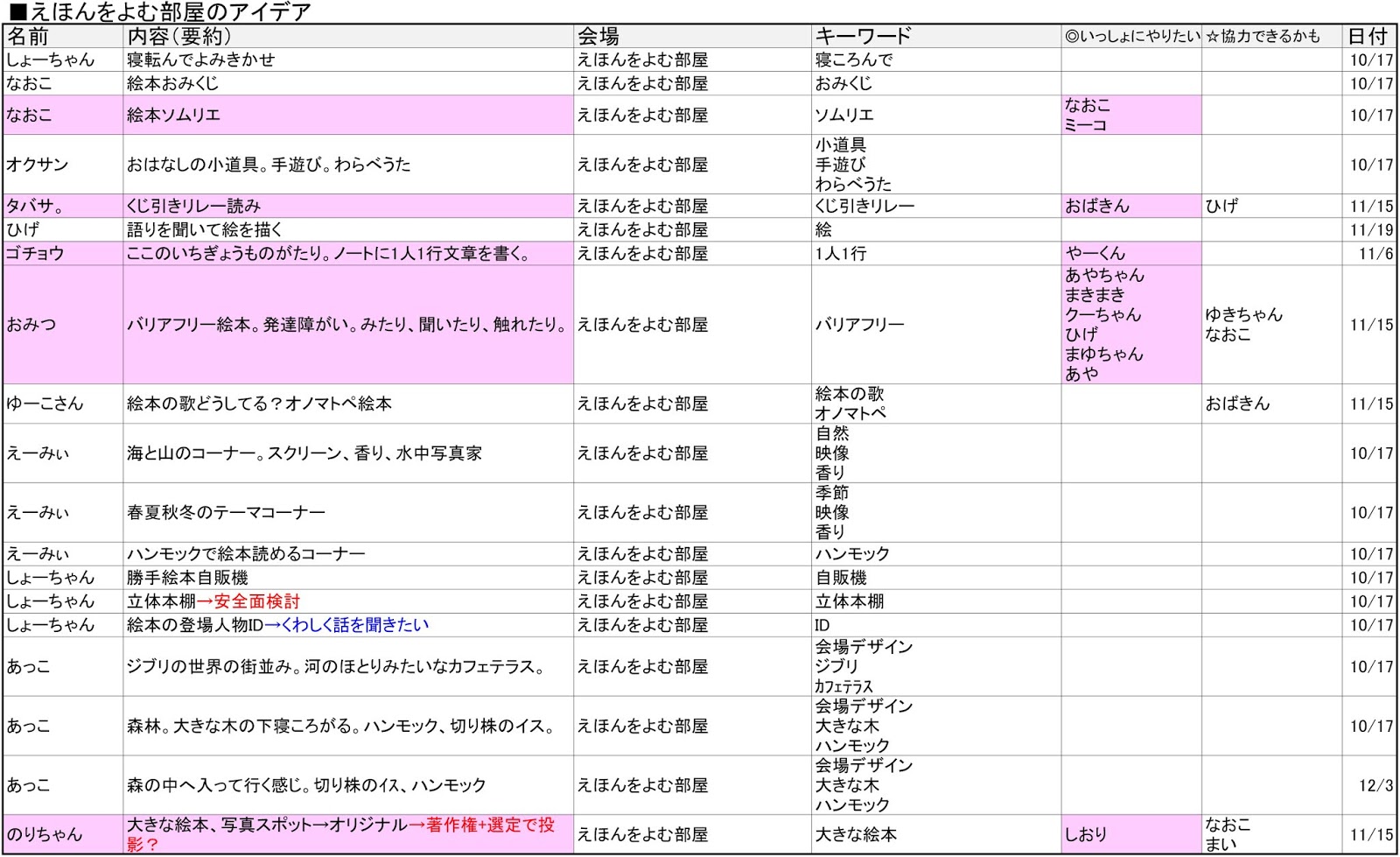Select the name cell のりちゃん
Image resolution: width=1400 pixels, height=857 pixels.
pos(63,835)
